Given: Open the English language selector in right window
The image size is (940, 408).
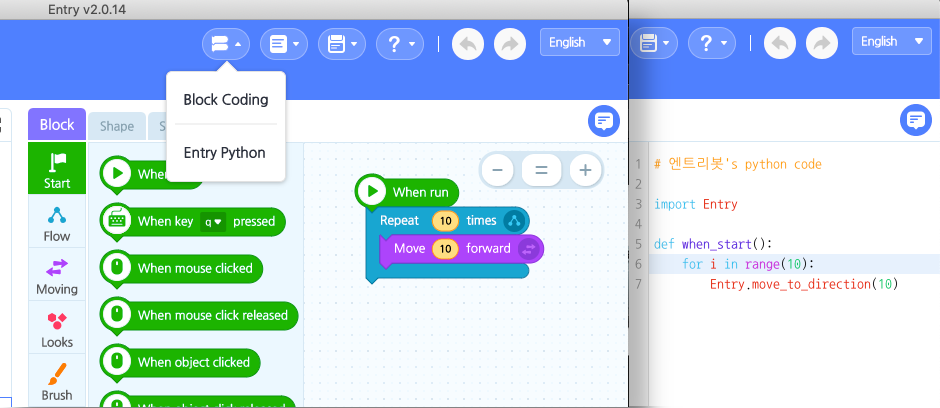Looking at the screenshot, I should pos(892,41).
